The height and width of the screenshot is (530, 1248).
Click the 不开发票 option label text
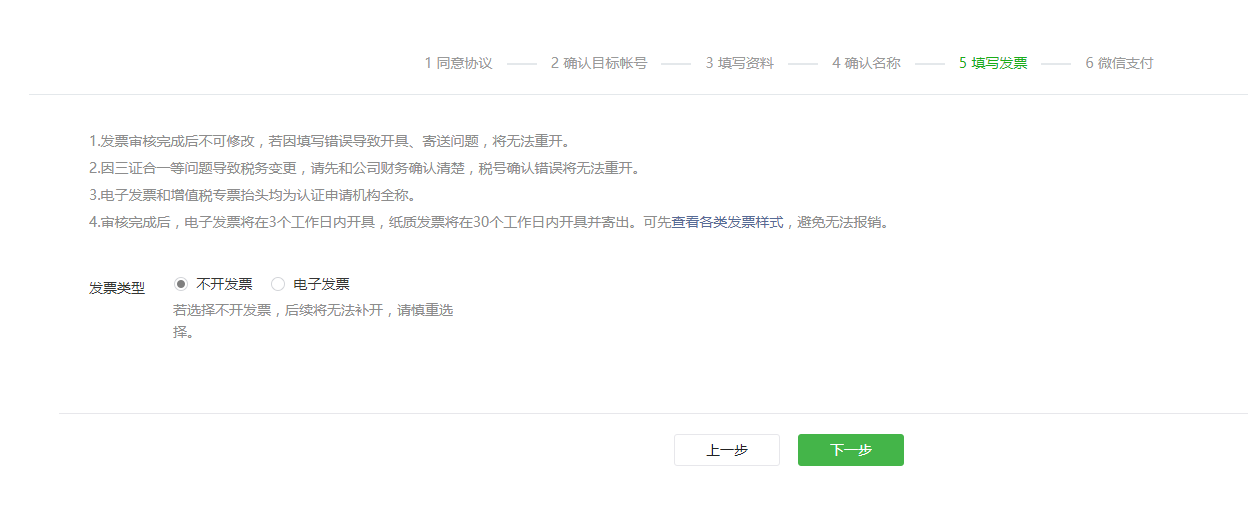(x=224, y=284)
